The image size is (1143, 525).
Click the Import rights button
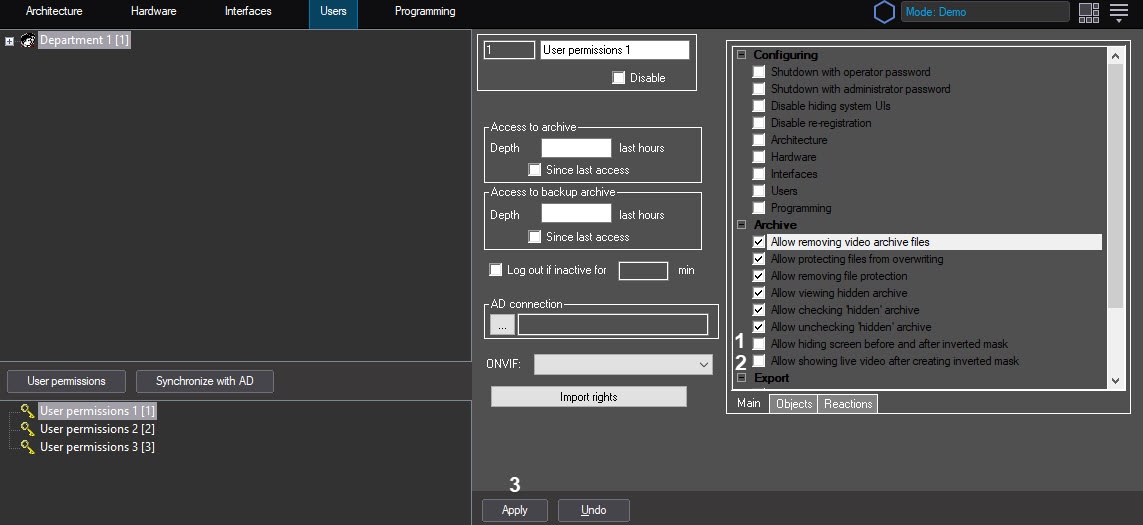click(x=588, y=397)
